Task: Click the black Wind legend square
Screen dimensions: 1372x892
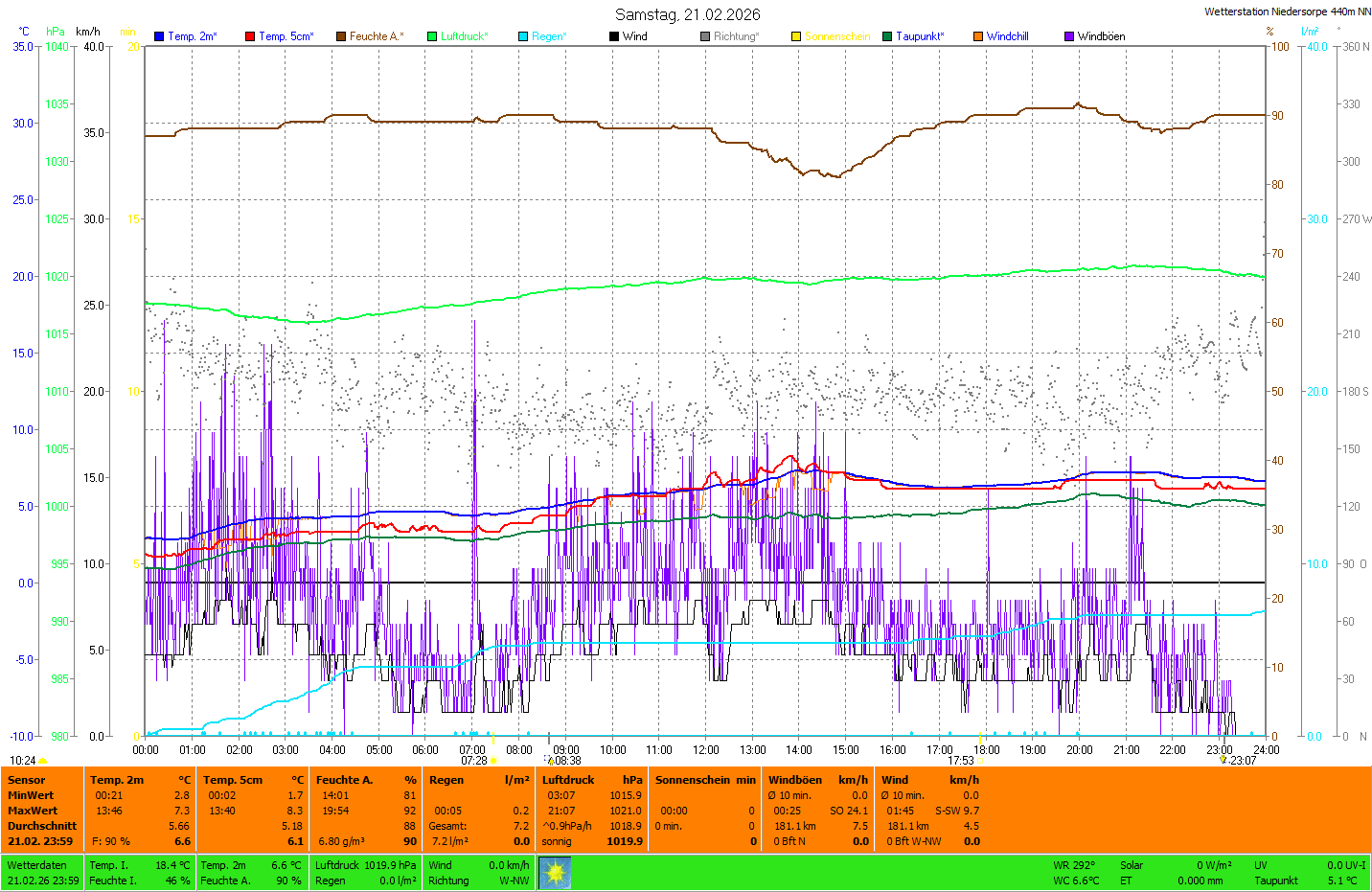Action: (614, 36)
